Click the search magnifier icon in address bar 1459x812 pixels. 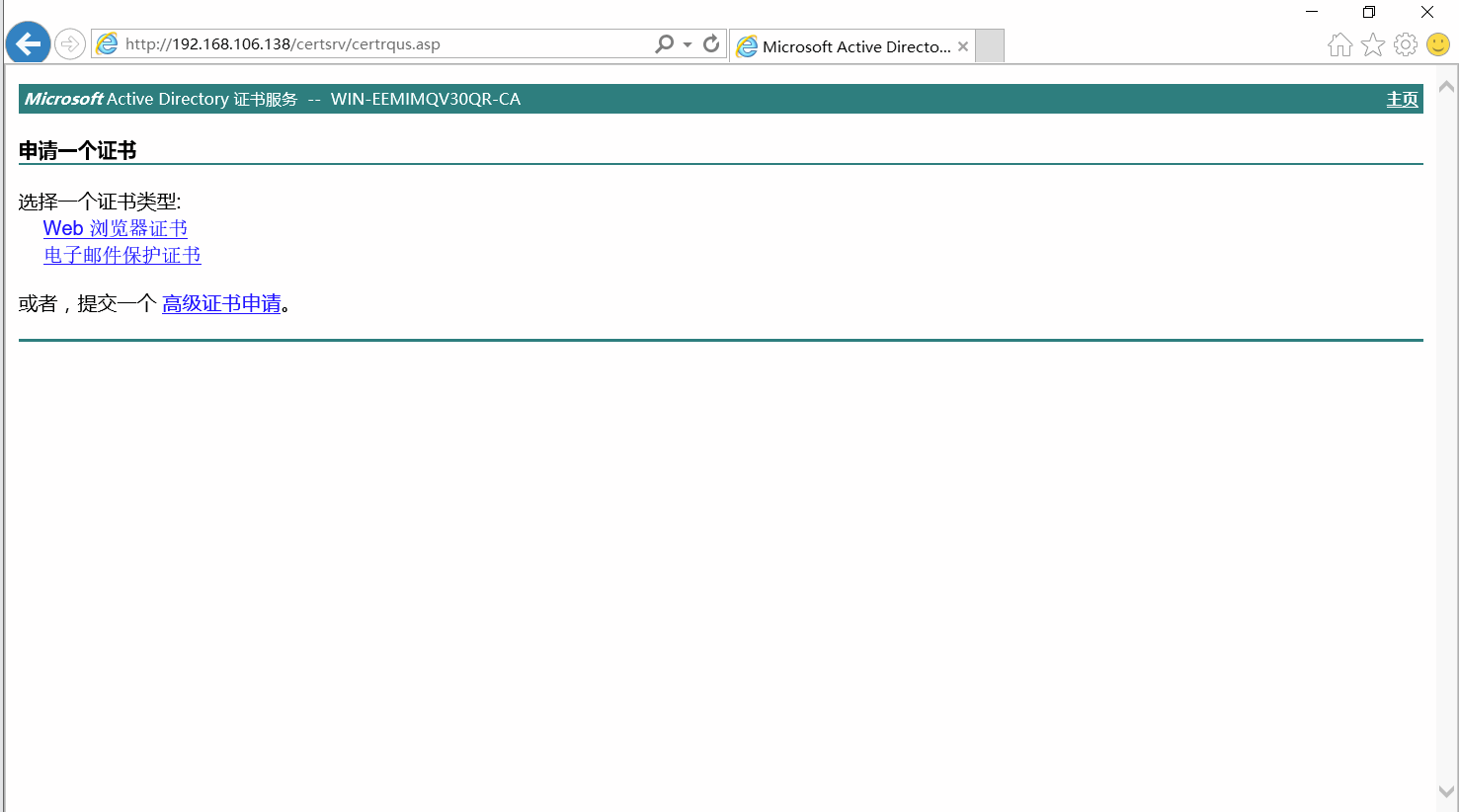pyautogui.click(x=664, y=43)
